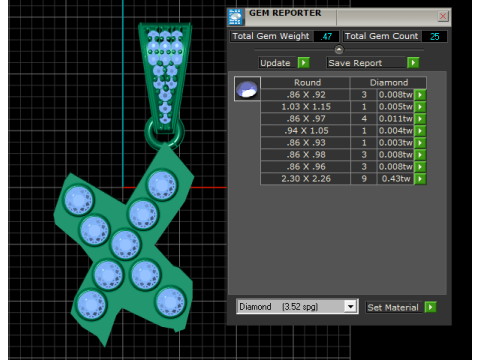This screenshot has width=480, height=360.
Task: Click the Total Gem Count value 25
Action: (434, 36)
